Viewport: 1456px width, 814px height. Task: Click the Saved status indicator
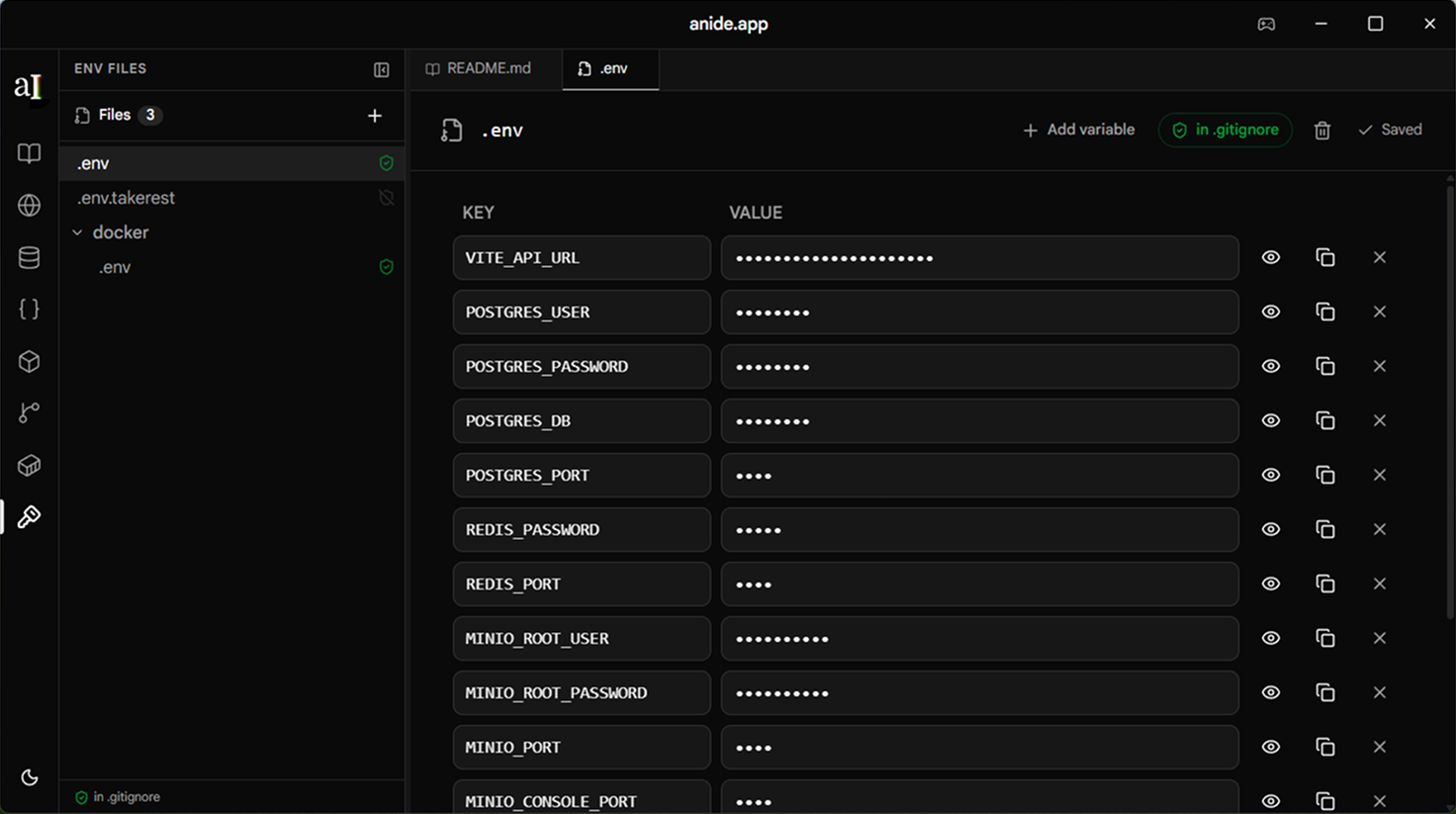1390,130
